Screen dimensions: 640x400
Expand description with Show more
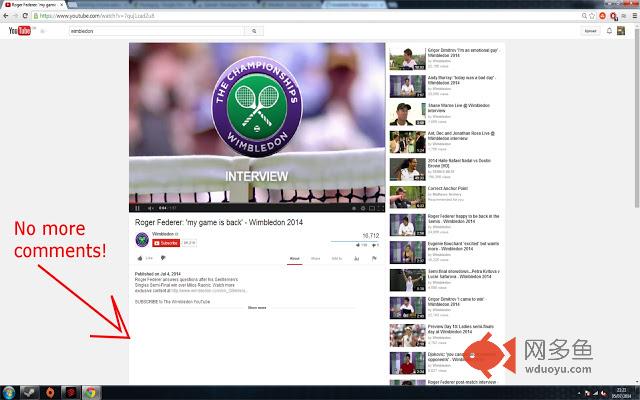click(257, 307)
